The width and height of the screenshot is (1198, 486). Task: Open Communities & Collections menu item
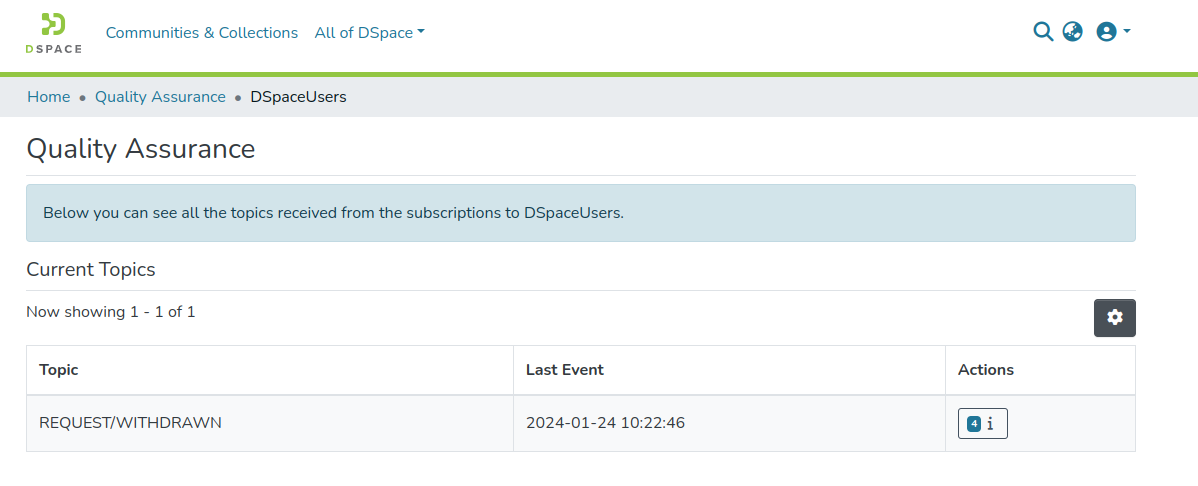tap(202, 33)
